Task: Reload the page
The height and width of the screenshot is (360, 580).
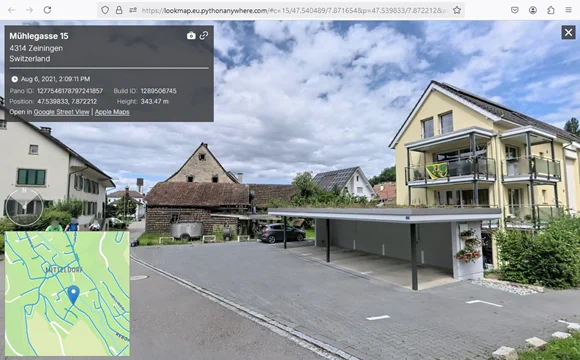Action: click(x=47, y=10)
